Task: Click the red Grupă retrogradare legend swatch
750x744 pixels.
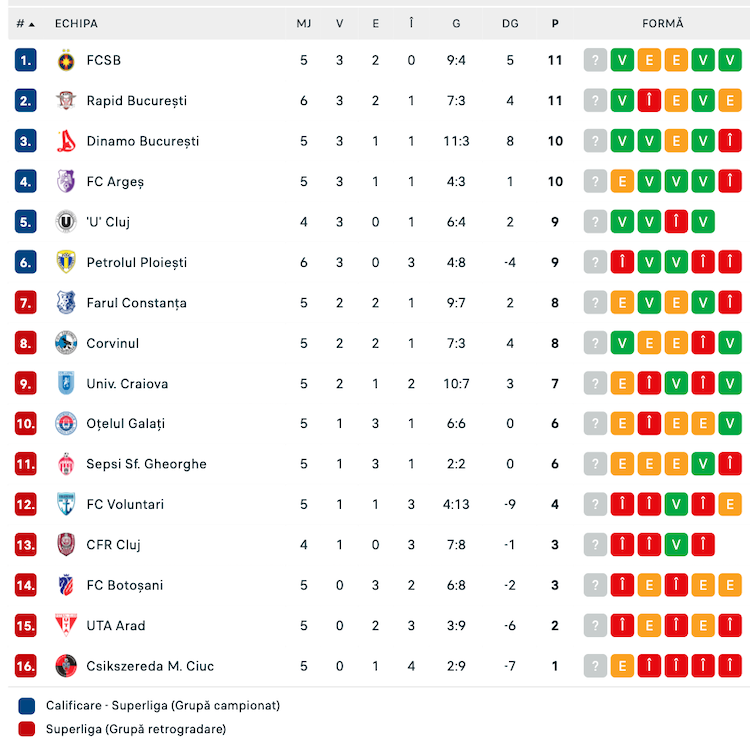Action: click(27, 729)
